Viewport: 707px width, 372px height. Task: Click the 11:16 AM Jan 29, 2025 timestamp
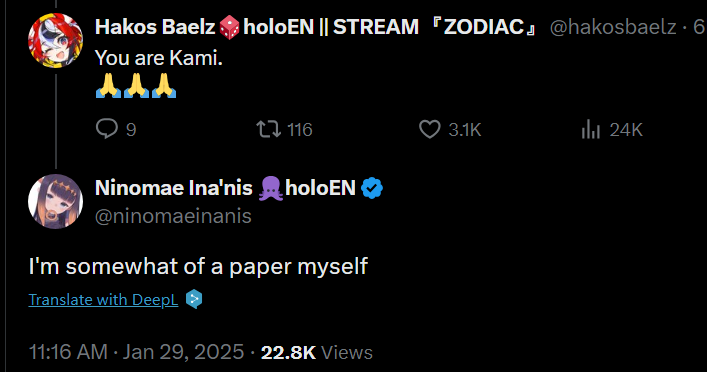(x=136, y=352)
